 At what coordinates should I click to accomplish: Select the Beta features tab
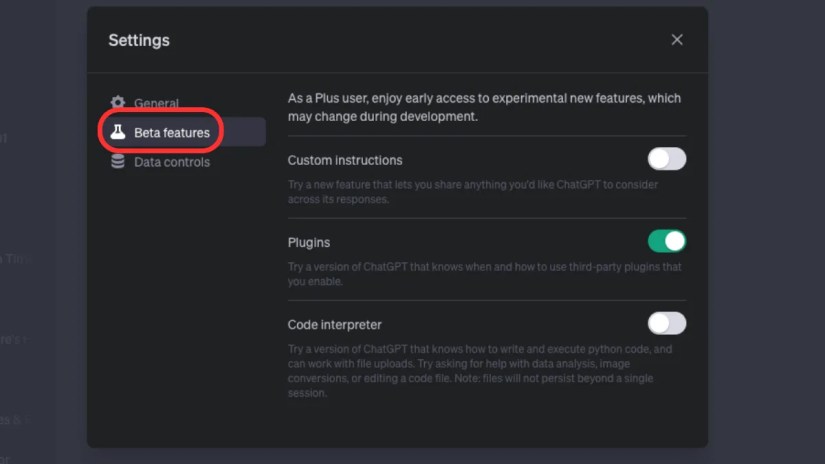coord(182,132)
